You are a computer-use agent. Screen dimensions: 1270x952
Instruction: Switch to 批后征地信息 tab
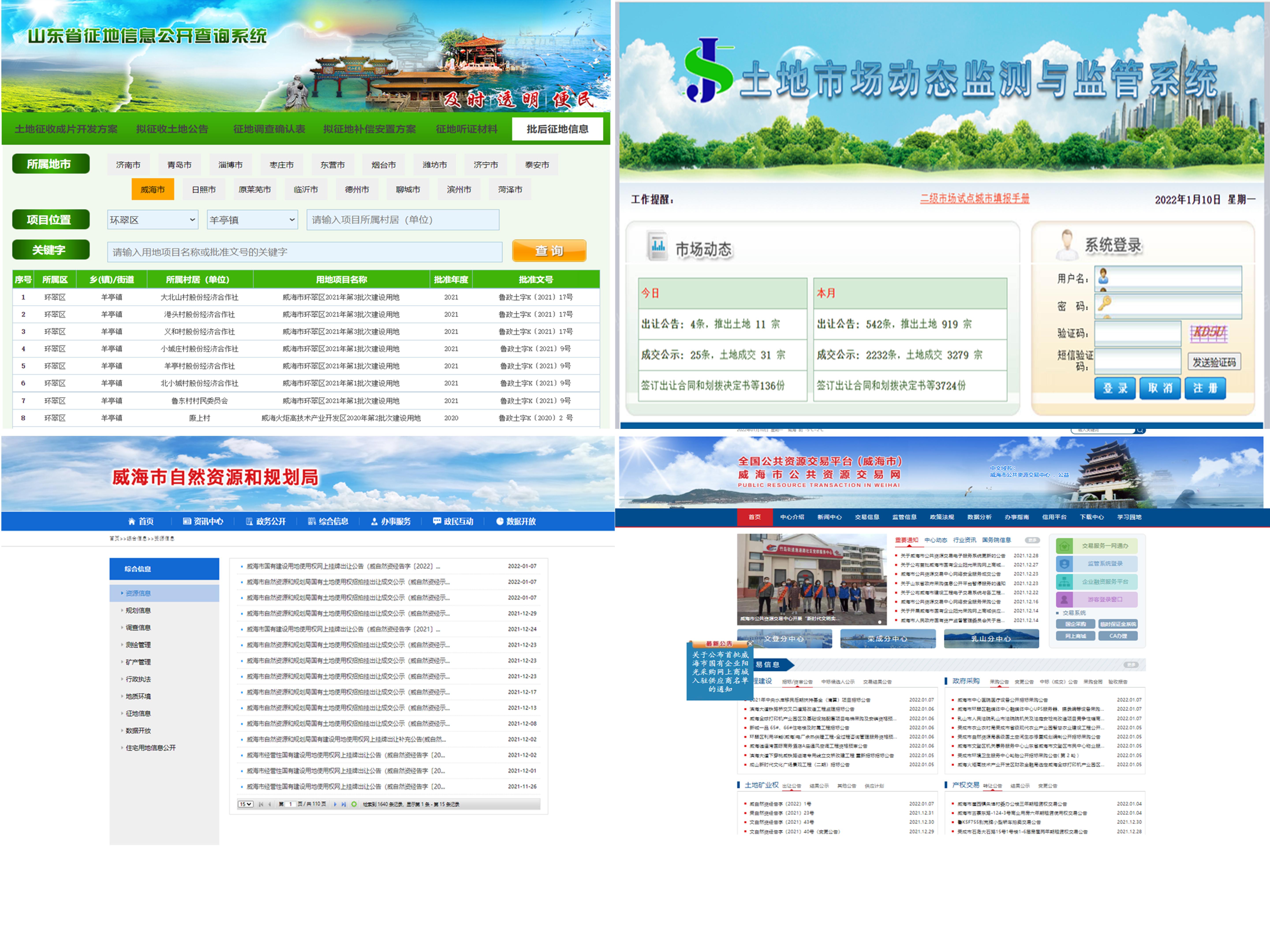click(x=557, y=129)
